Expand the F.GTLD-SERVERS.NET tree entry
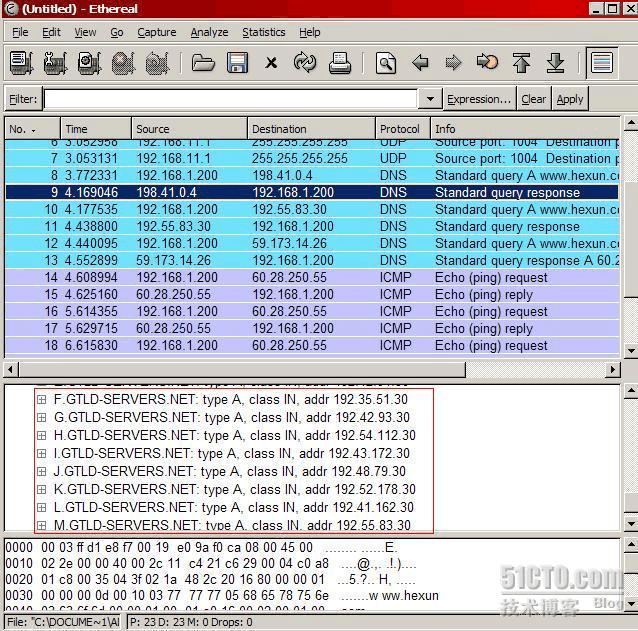 point(42,399)
